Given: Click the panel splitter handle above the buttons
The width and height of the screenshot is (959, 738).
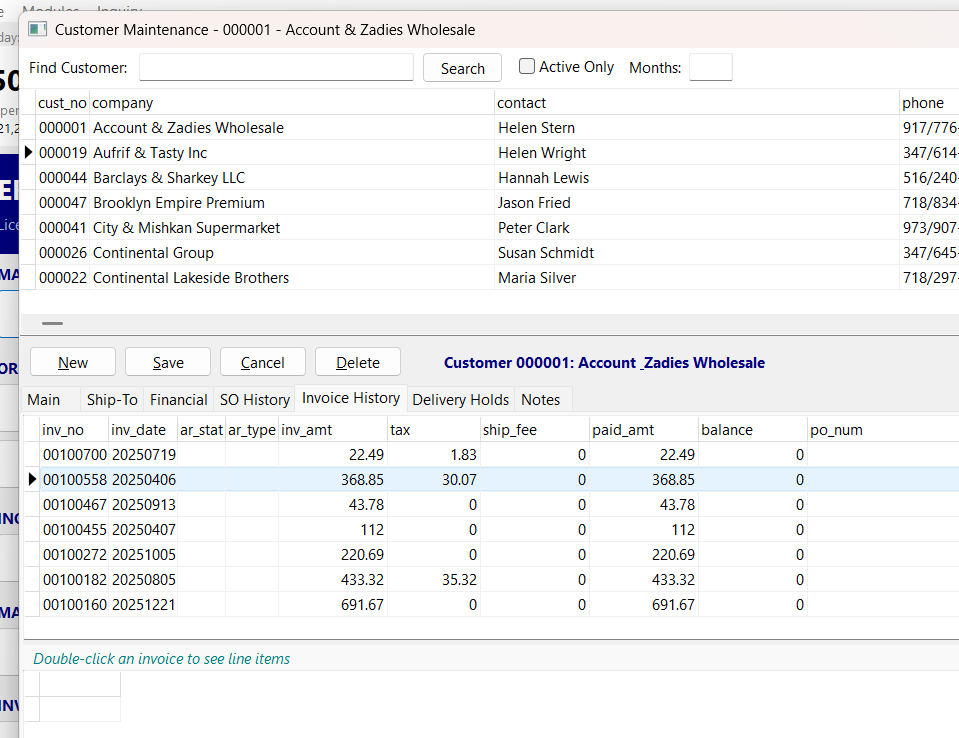Looking at the screenshot, I should tap(52, 323).
